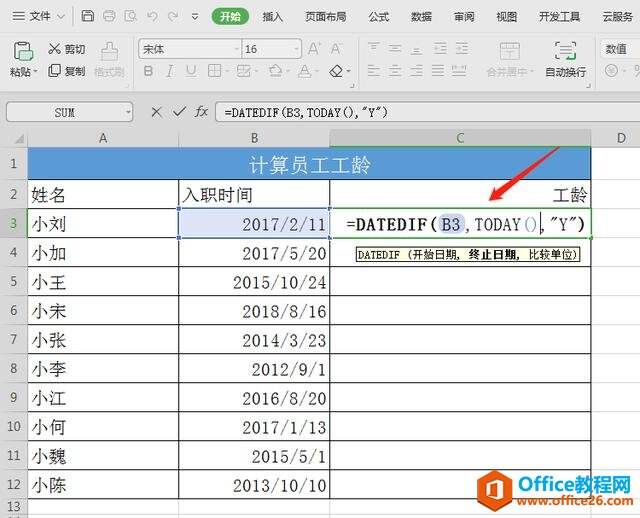Click the increase font size A+ icon

coord(314,49)
